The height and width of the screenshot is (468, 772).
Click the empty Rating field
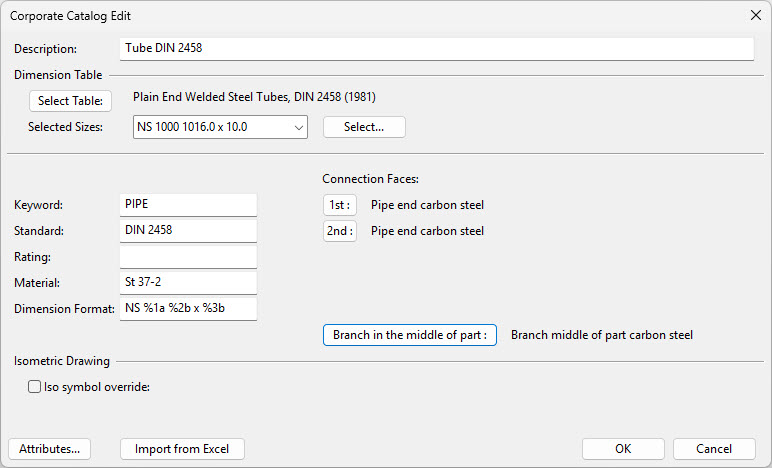[187, 257]
